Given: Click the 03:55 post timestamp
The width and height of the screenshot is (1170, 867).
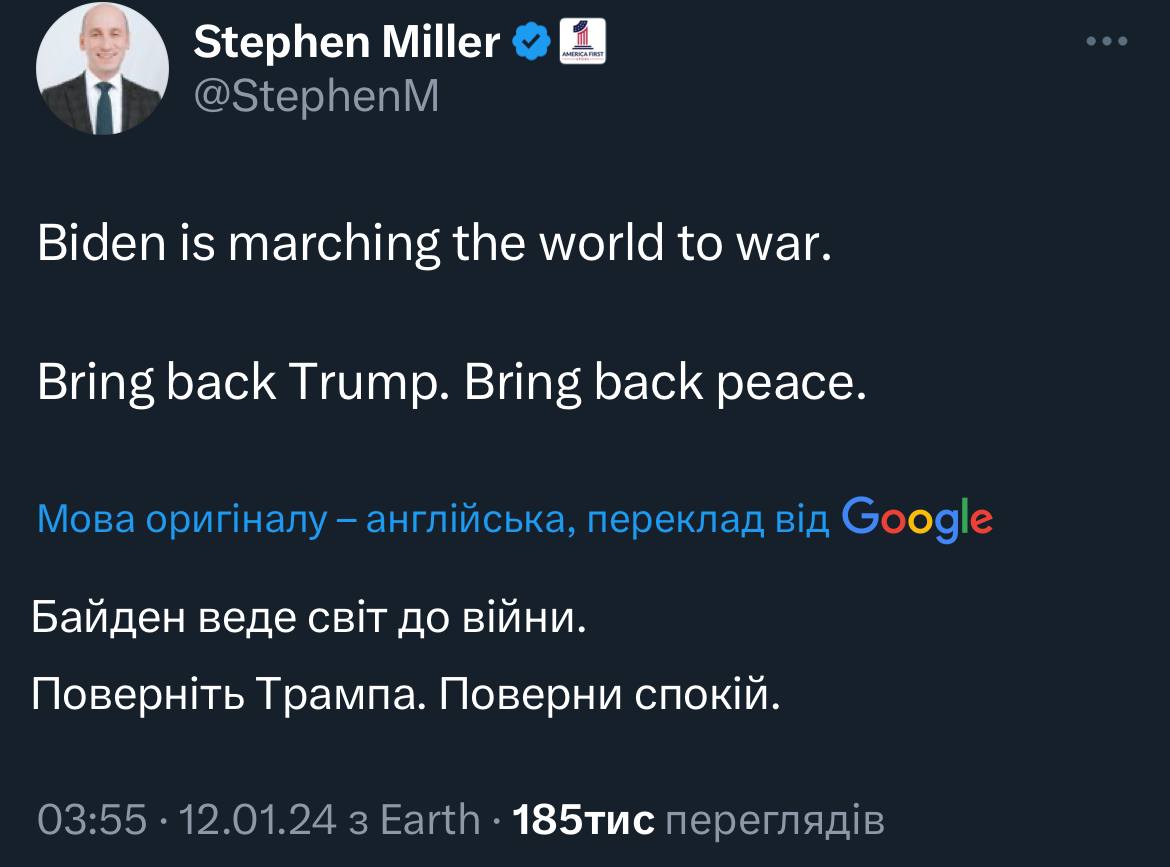Looking at the screenshot, I should coord(92,820).
